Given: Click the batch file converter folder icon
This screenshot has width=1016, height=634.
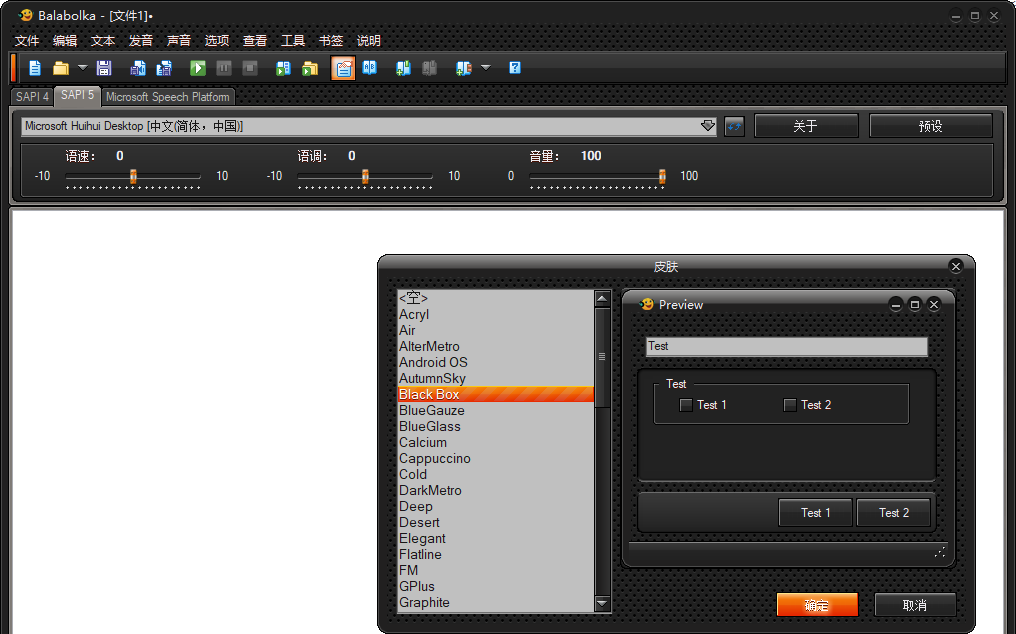Looking at the screenshot, I should 310,67.
